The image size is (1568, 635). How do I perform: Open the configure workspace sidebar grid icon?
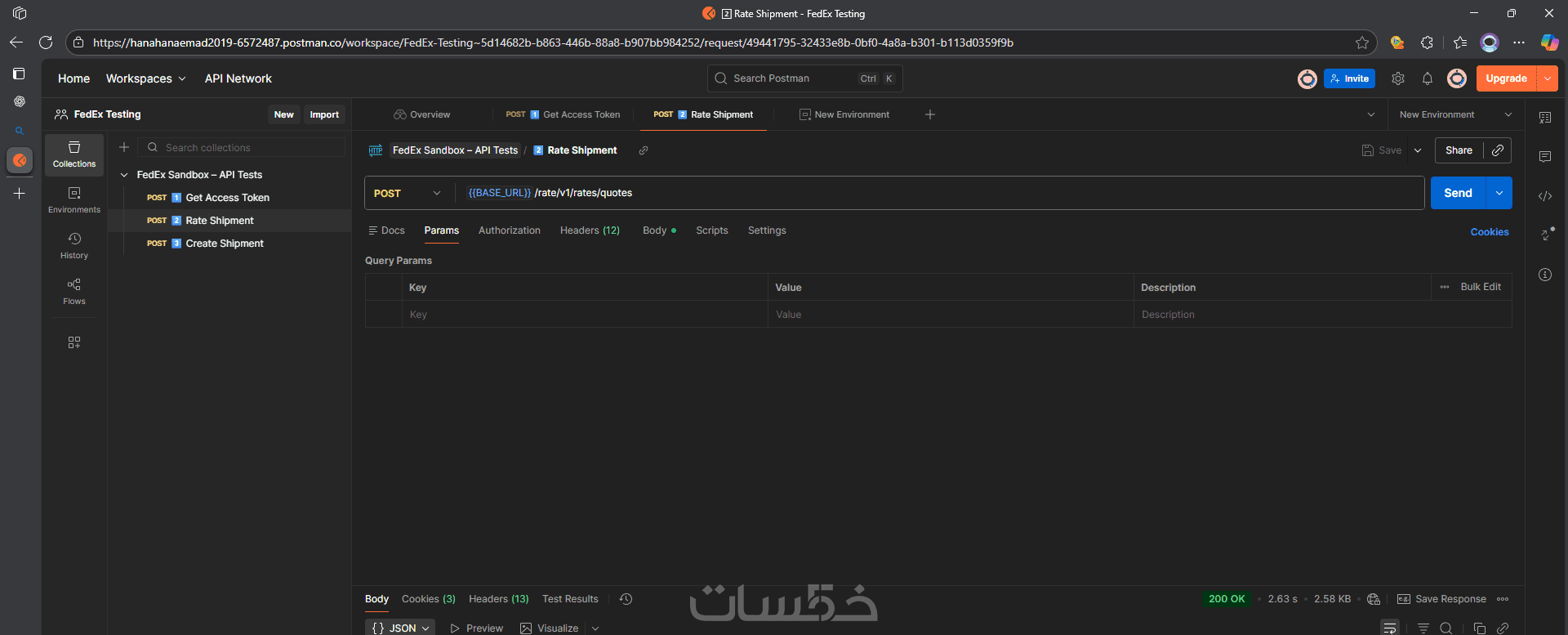click(x=74, y=342)
